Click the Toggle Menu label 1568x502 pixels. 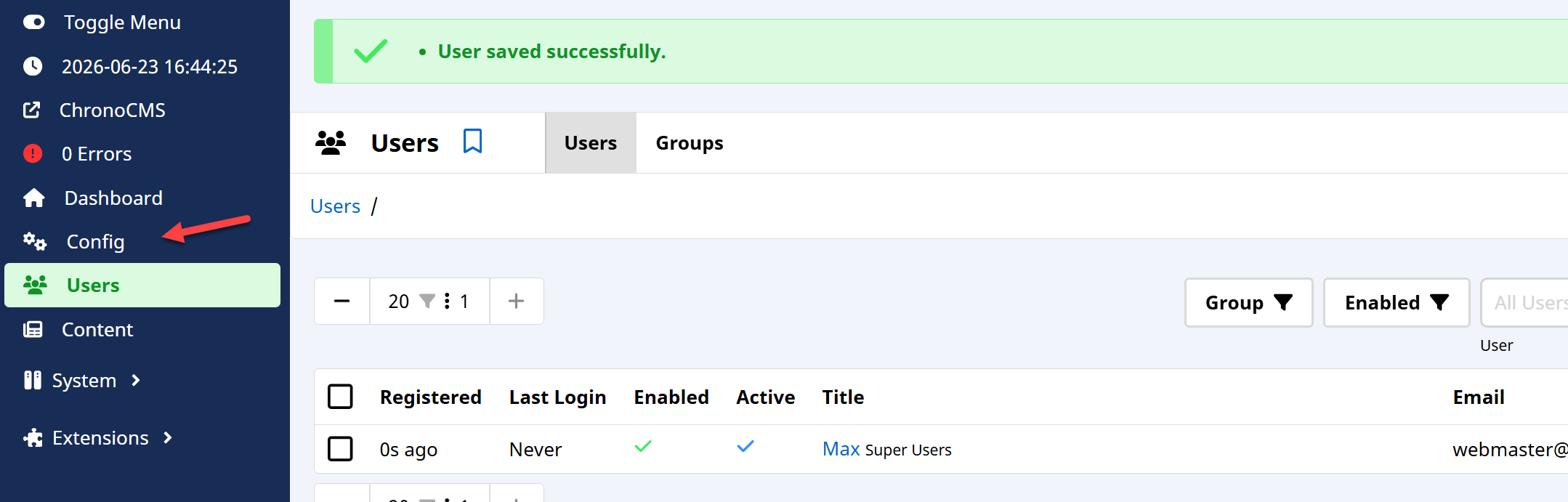pyautogui.click(x=122, y=23)
